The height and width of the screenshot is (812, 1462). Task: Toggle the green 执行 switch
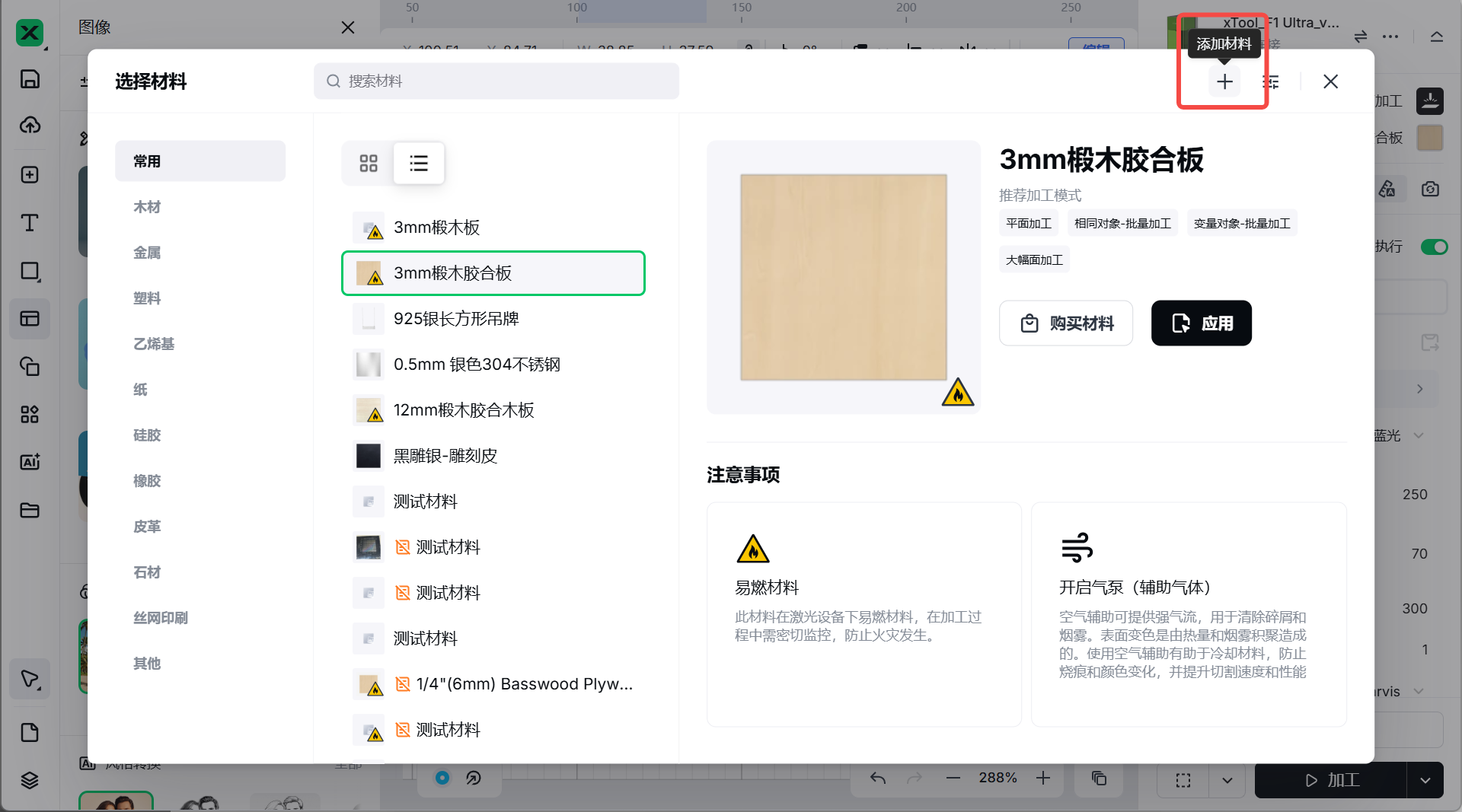pyautogui.click(x=1434, y=247)
